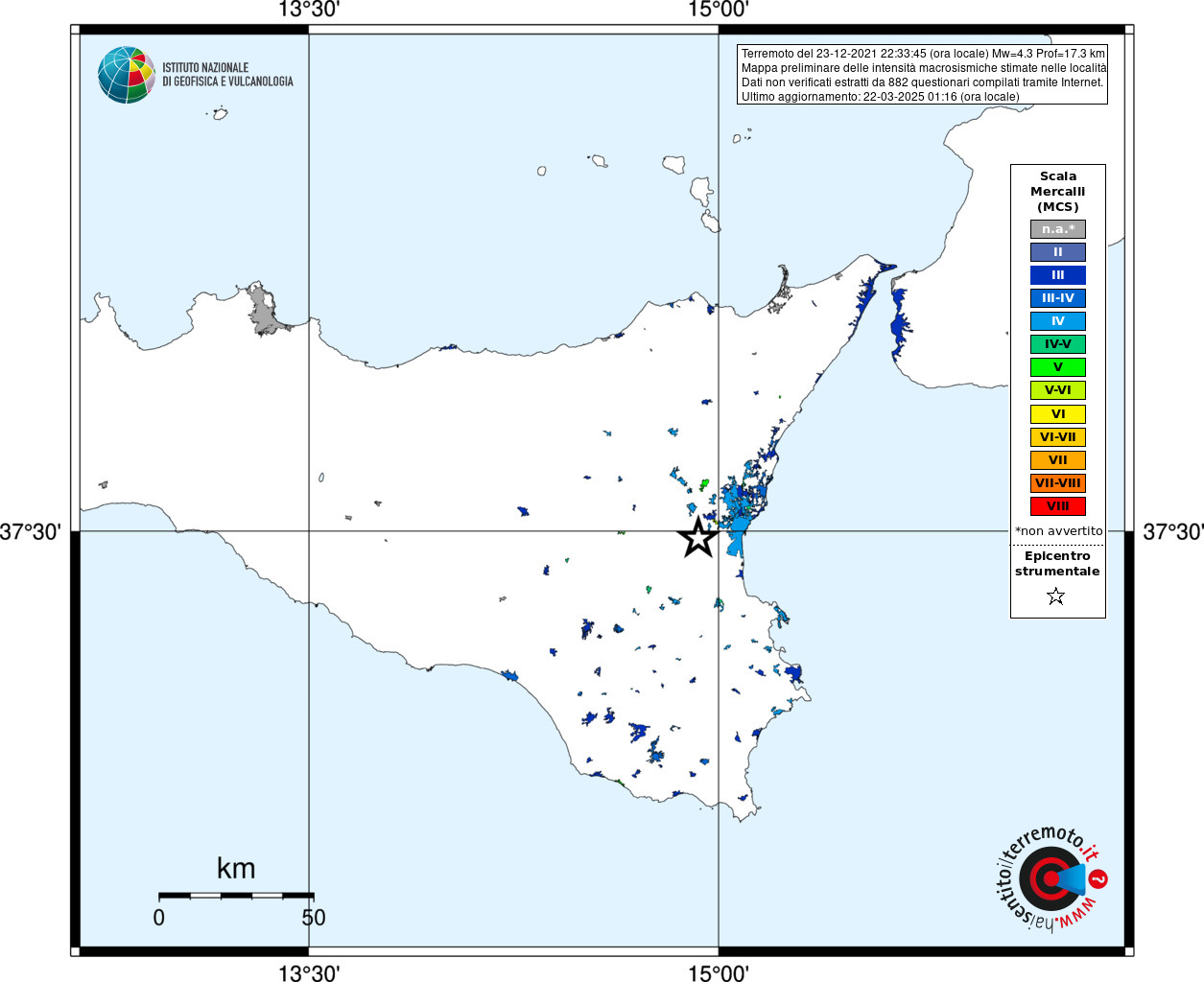Click the red question mark badge
Image resolution: width=1204 pixels, height=982 pixels.
(1098, 877)
